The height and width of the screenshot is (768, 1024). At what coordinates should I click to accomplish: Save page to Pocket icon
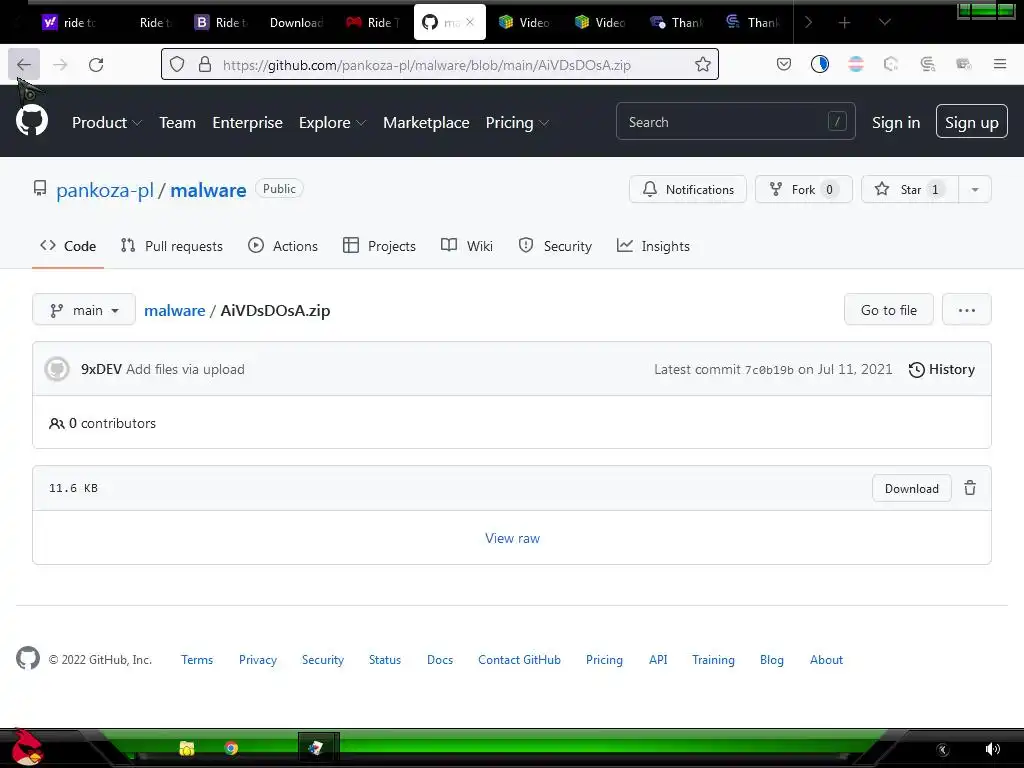(784, 64)
